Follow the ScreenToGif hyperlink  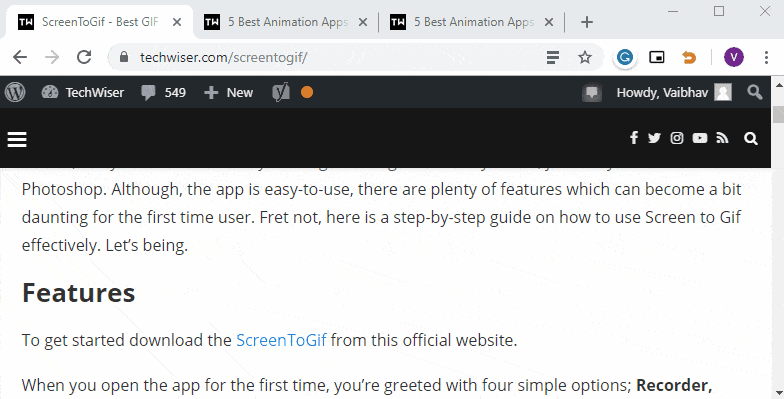click(x=281, y=340)
